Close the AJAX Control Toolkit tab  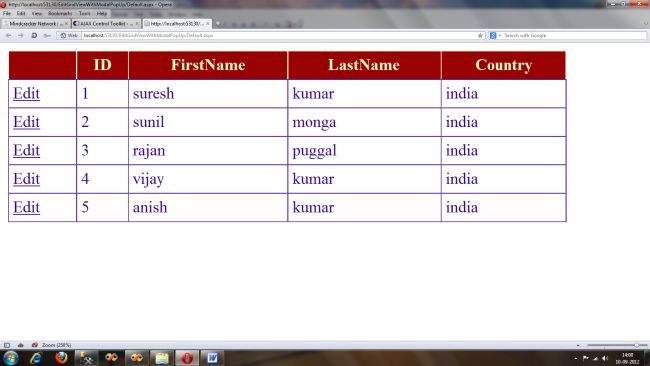point(137,24)
